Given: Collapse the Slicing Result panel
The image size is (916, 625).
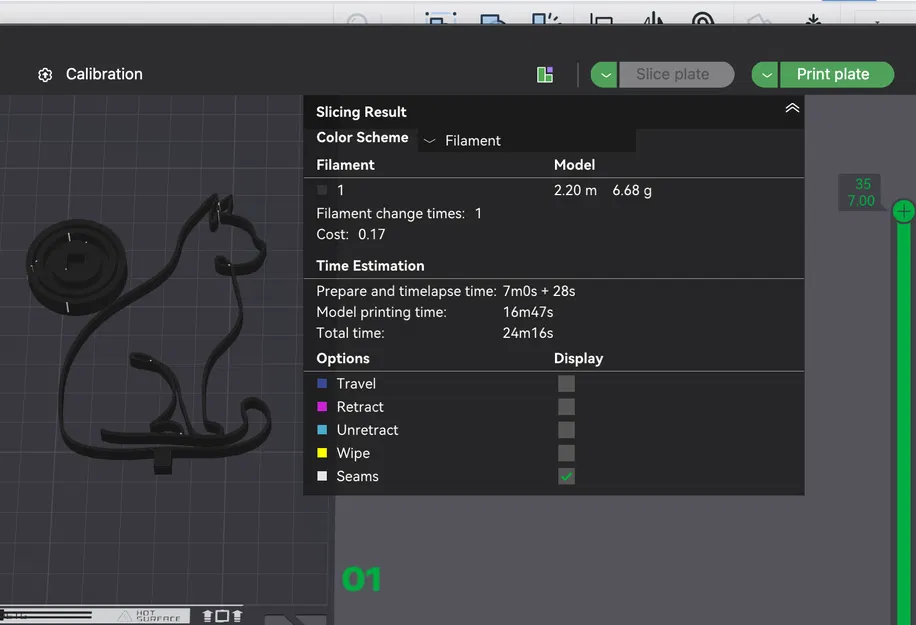Looking at the screenshot, I should [x=792, y=108].
